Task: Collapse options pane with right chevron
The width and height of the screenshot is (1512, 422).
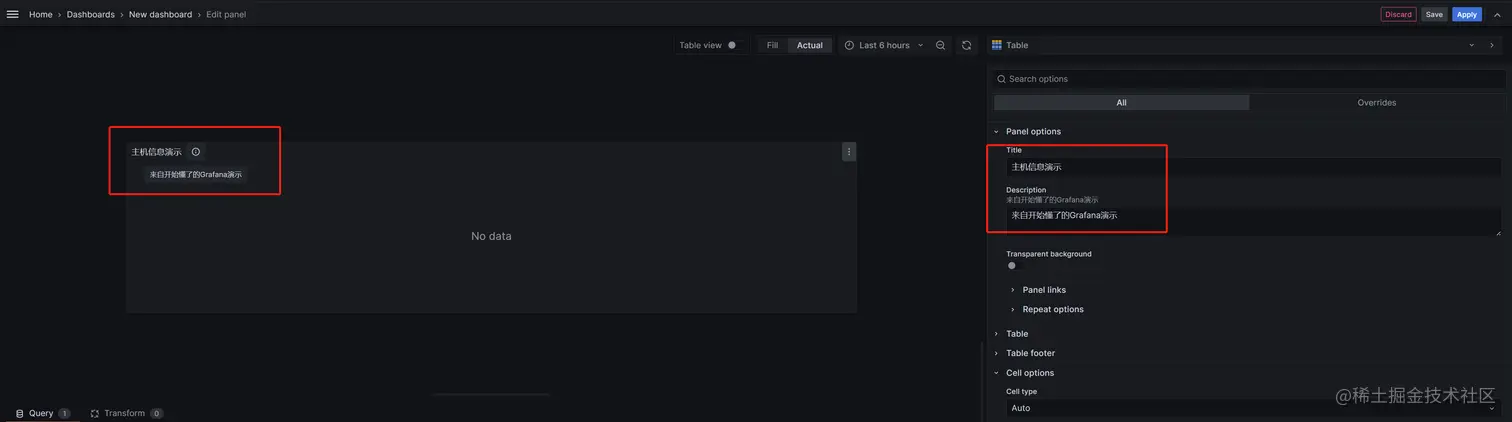Action: tap(1492, 45)
